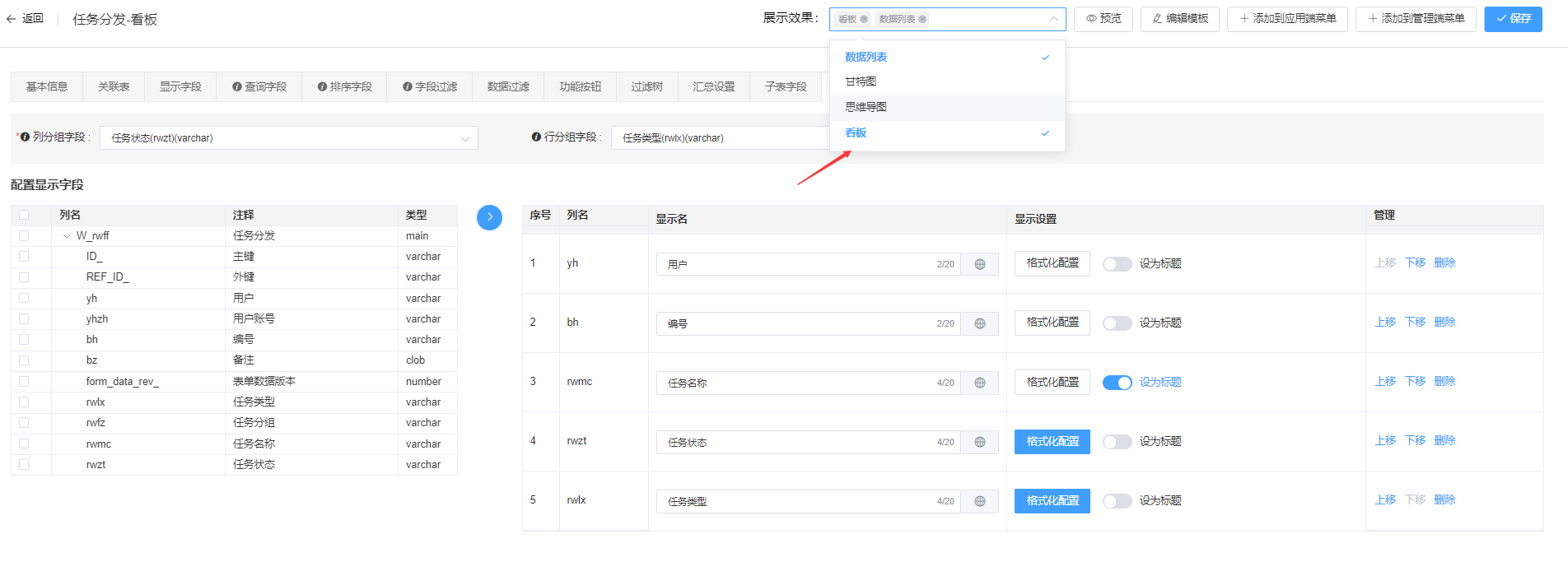Collapse the W_rwff tree node
The height and width of the screenshot is (562, 1568).
point(67,236)
